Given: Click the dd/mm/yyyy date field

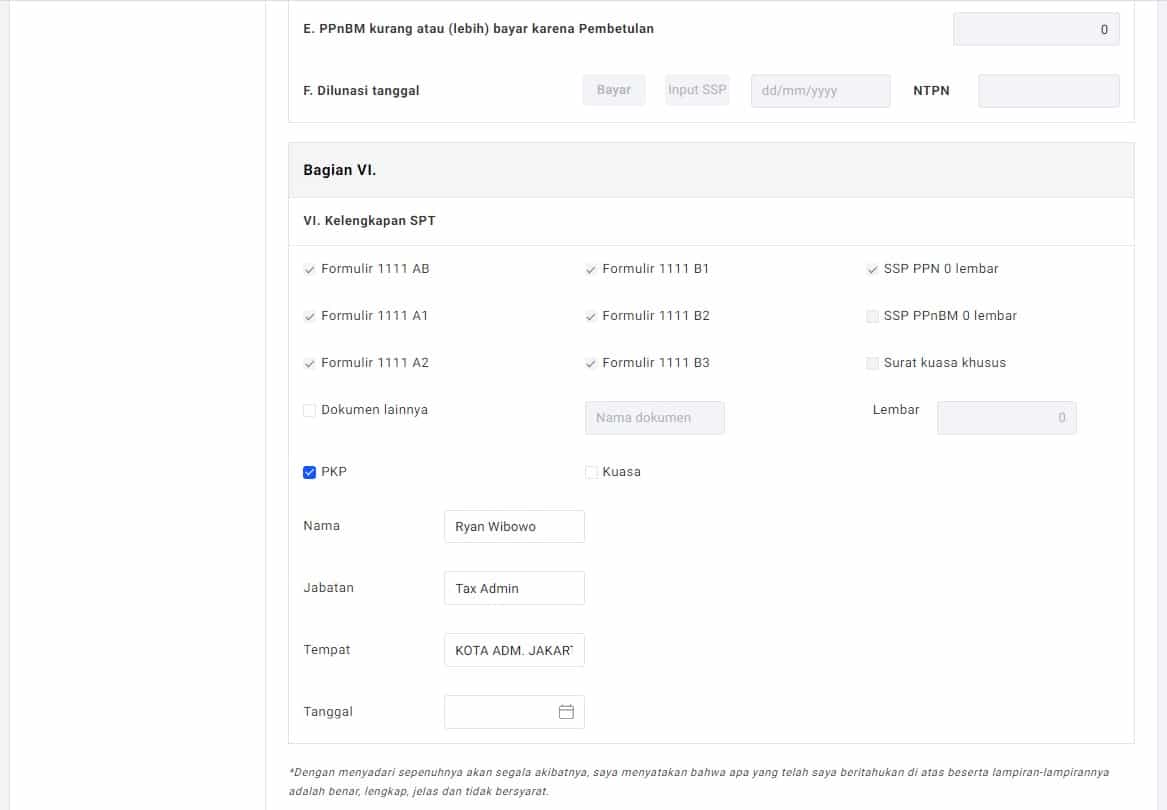Looking at the screenshot, I should [x=820, y=91].
